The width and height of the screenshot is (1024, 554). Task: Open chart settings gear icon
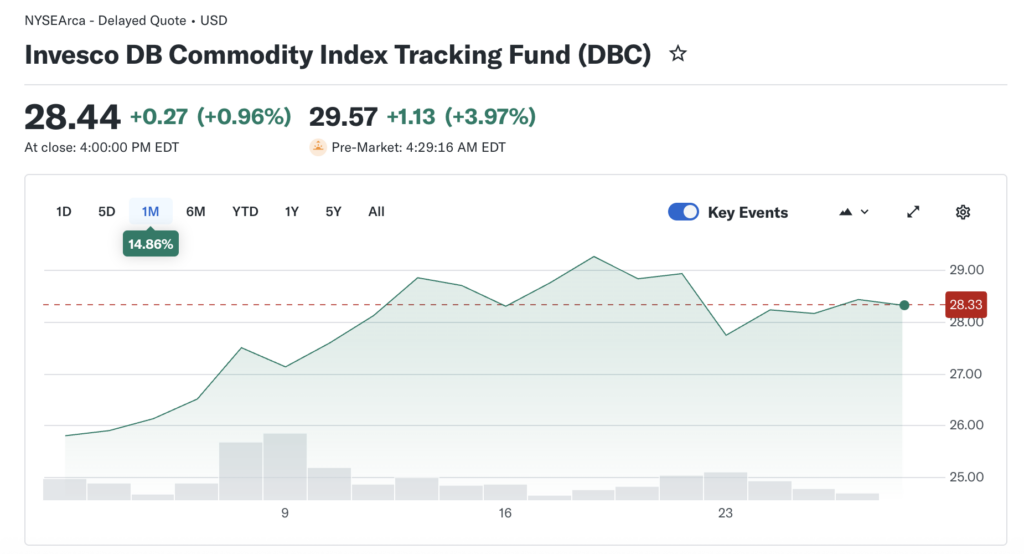pos(963,212)
